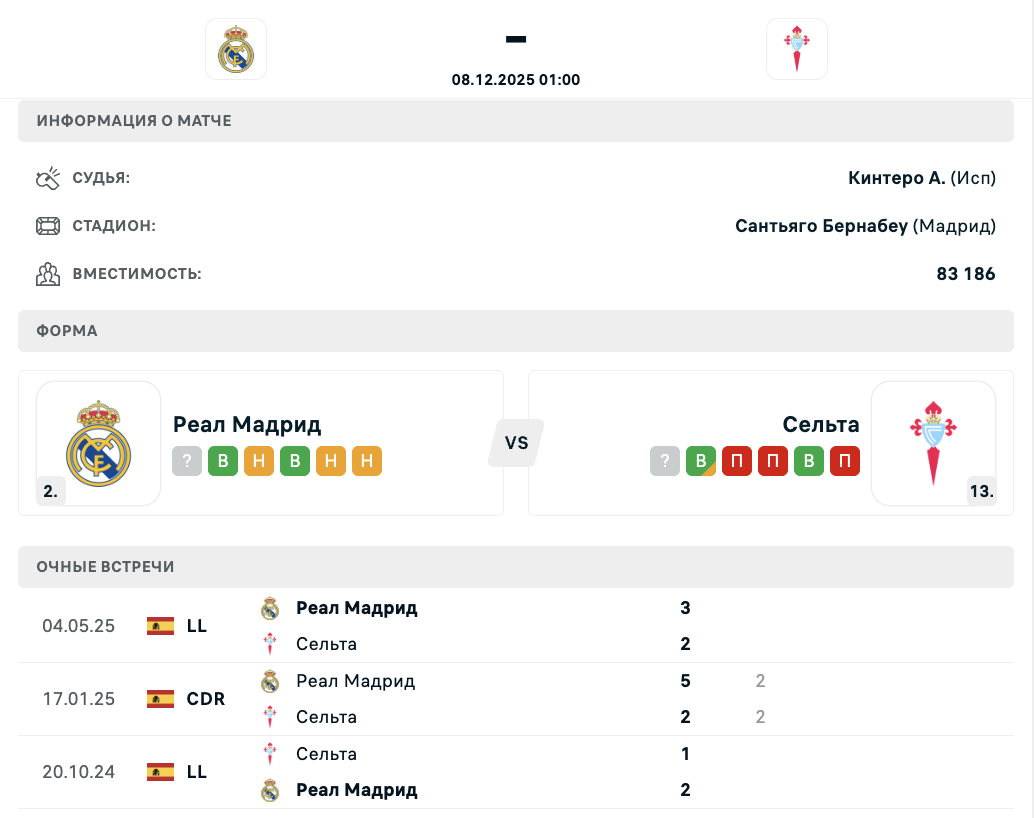Click Real Madrid's last orange Н form badge
Image resolution: width=1034 pixels, height=818 pixels.
pos(367,461)
